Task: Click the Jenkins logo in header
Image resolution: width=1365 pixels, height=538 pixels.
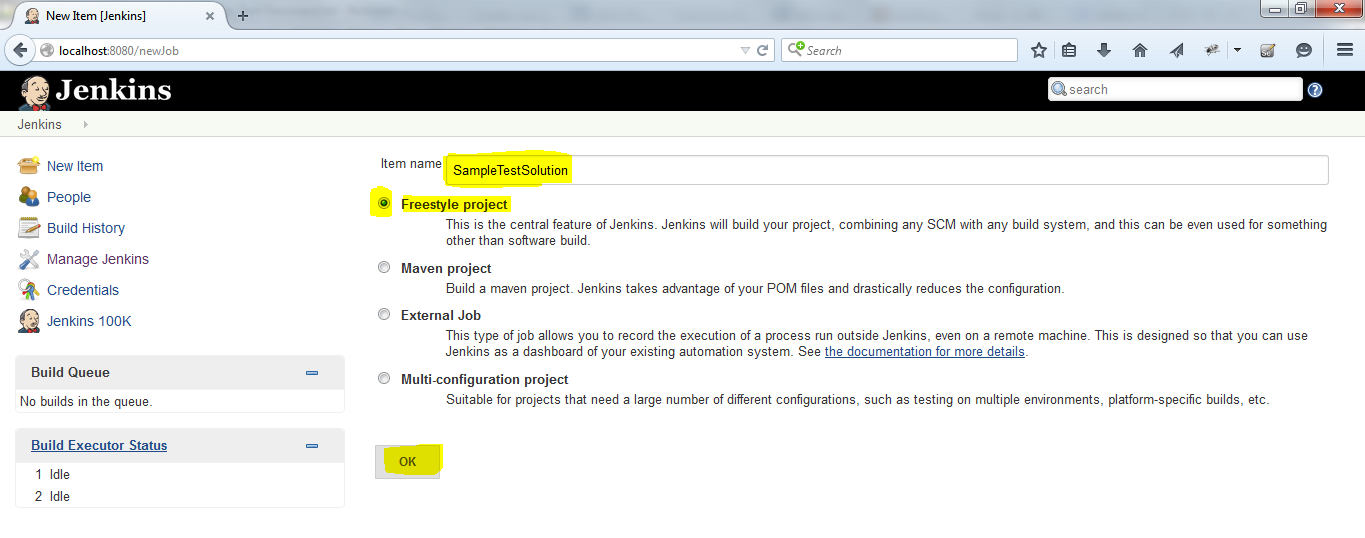Action: [x=95, y=90]
